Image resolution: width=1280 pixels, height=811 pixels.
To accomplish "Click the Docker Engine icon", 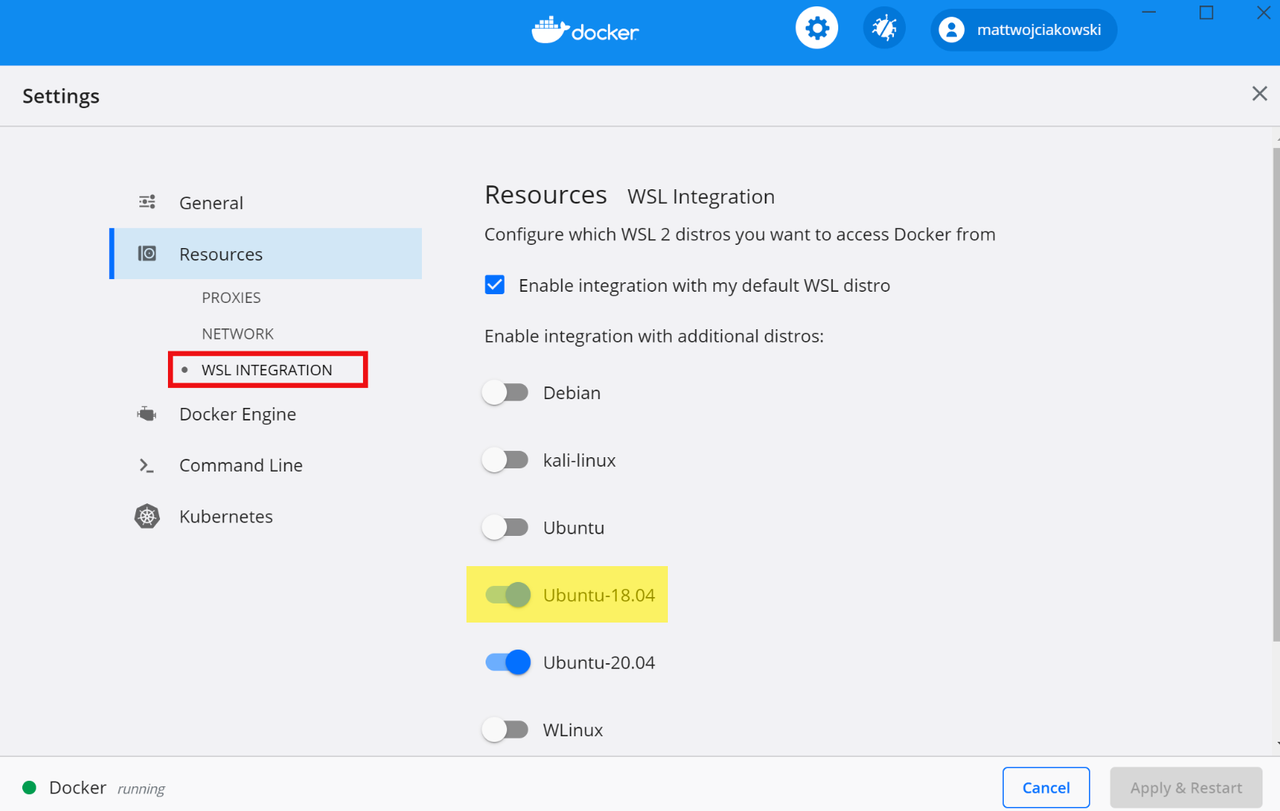I will (x=147, y=414).
